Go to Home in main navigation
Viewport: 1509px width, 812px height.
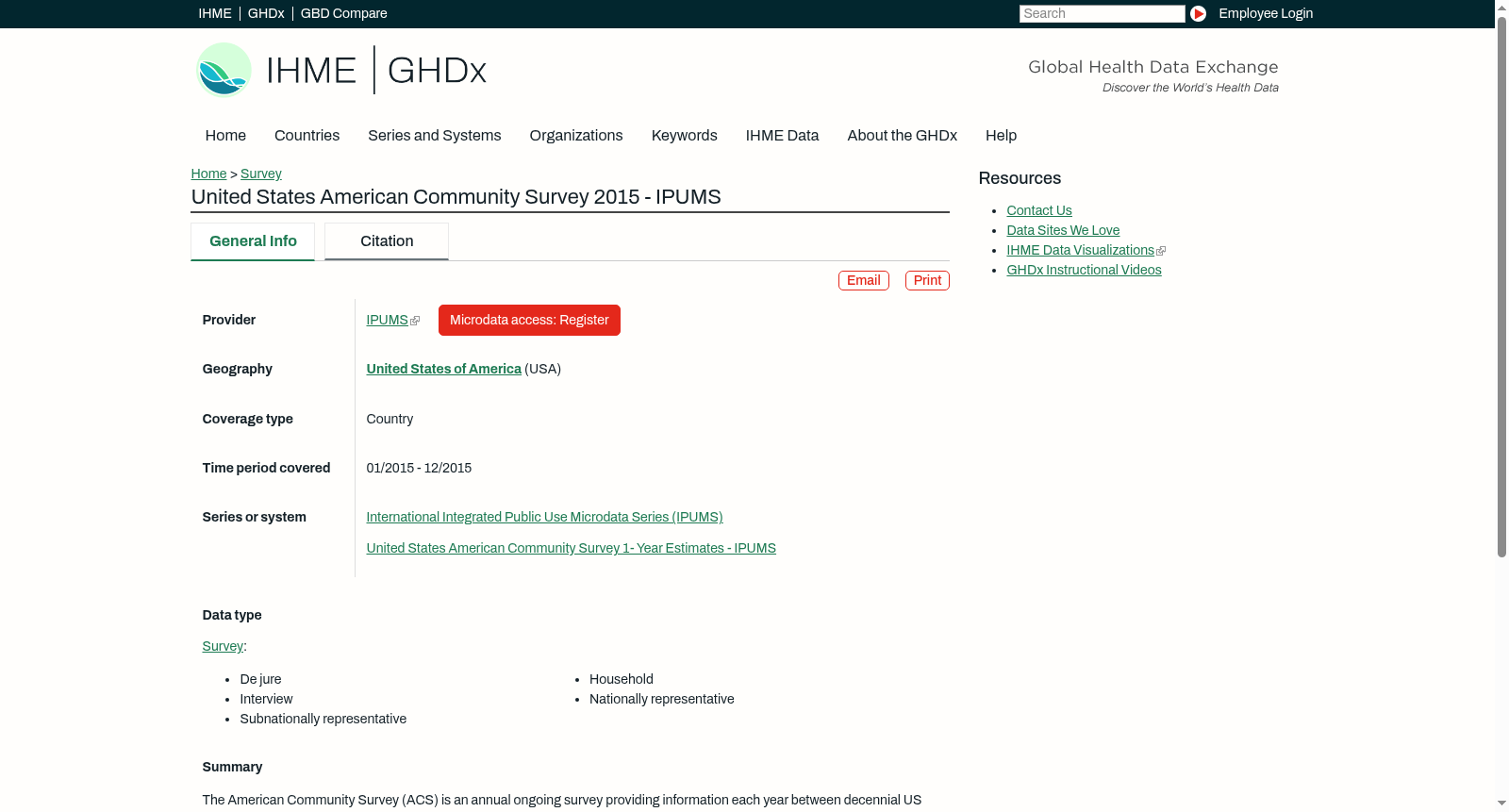point(225,136)
